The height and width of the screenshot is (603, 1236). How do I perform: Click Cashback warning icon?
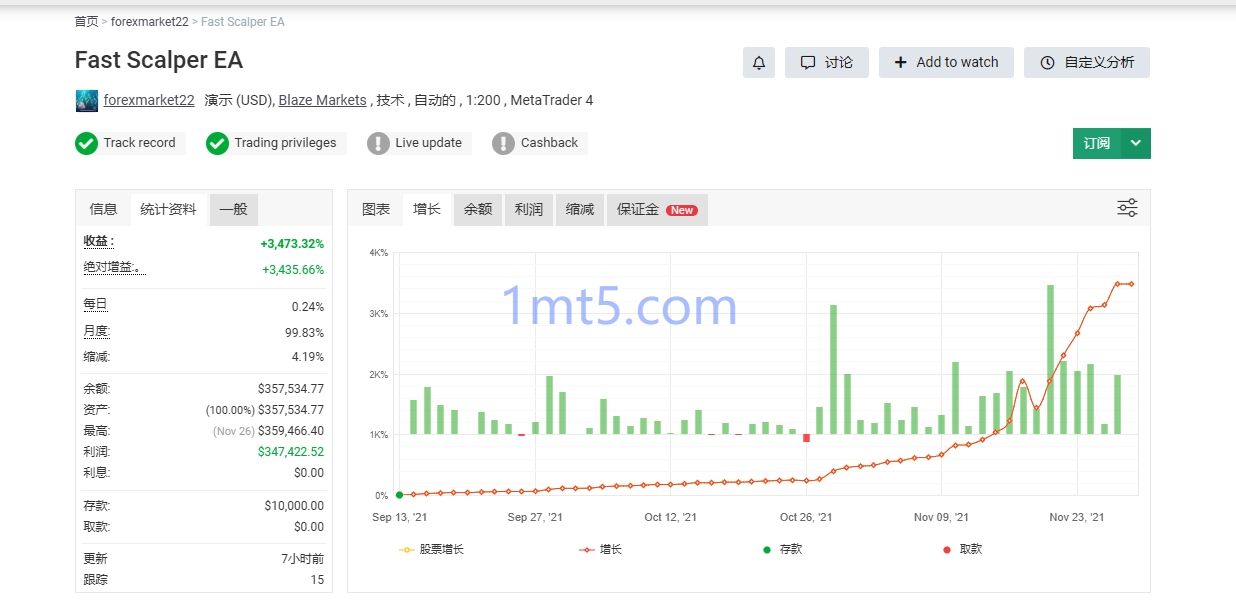point(503,143)
